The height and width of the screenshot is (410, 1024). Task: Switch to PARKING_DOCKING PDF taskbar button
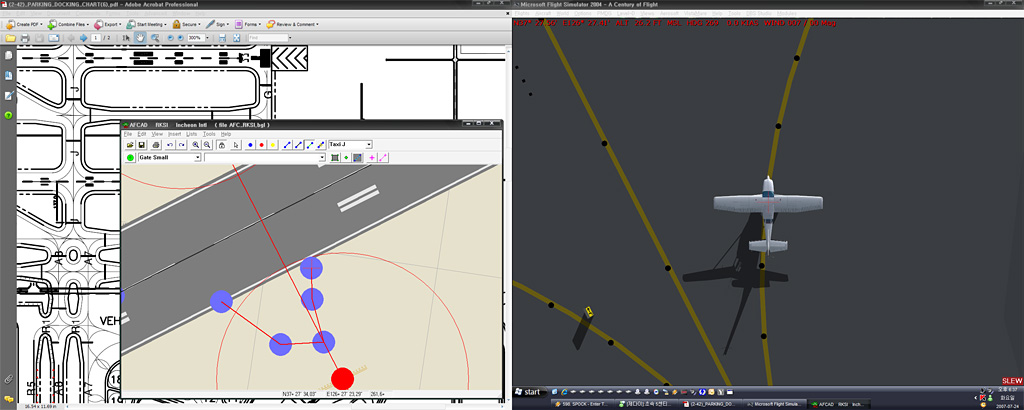click(711, 404)
